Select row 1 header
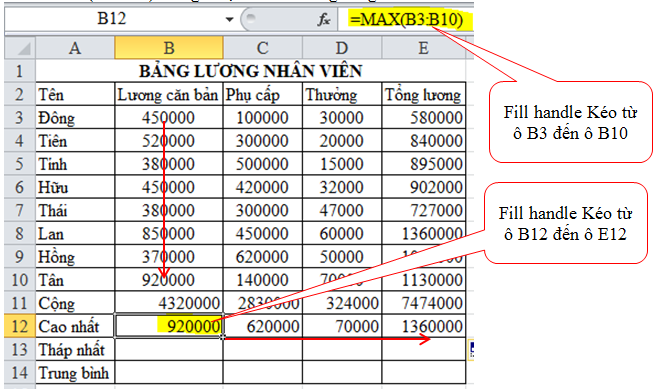 20,71
